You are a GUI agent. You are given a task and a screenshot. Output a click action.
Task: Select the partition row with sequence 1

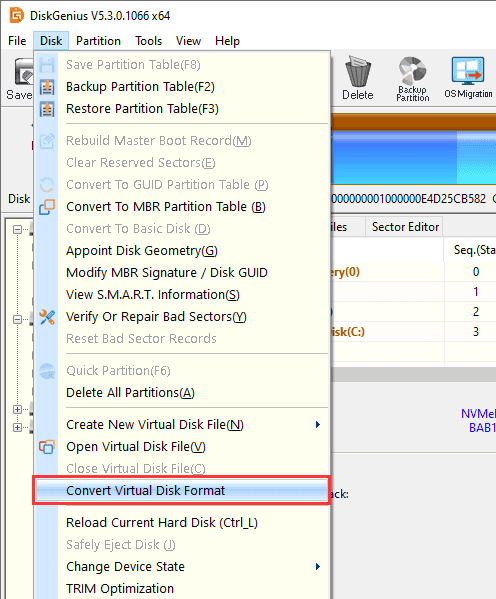(413, 292)
